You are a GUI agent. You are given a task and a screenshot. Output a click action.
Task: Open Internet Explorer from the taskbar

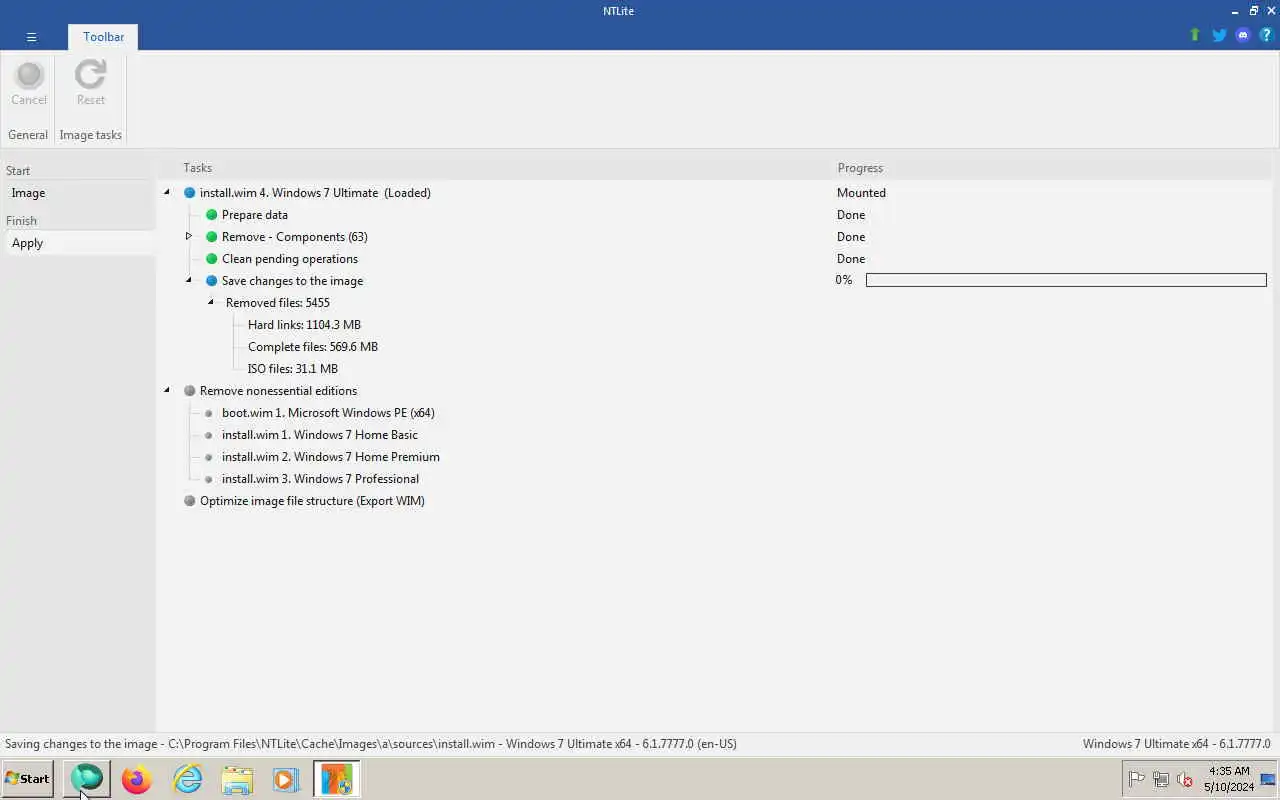click(x=187, y=779)
